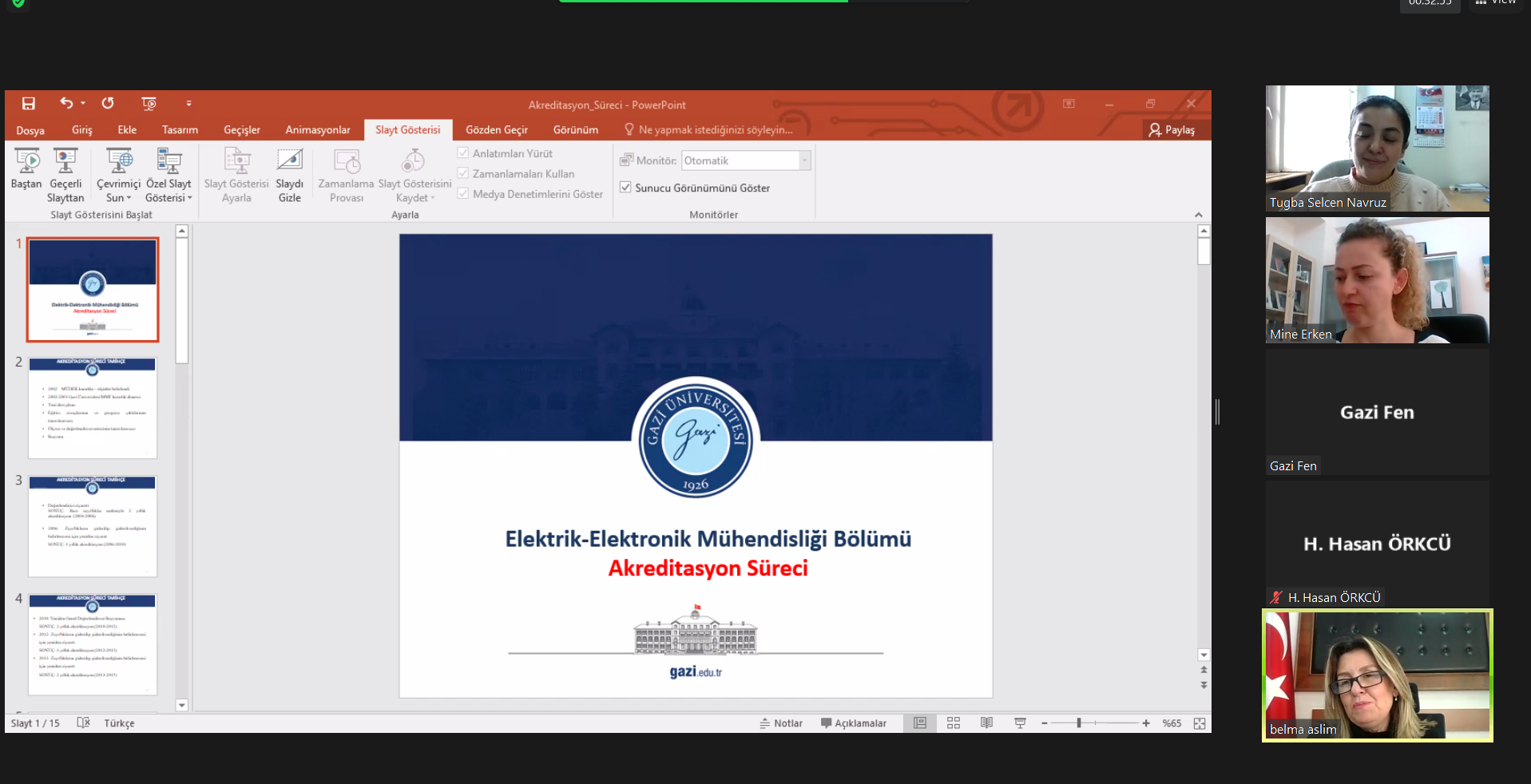Start Slide Show from status bar icon
Image resolution: width=1531 pixels, height=784 pixels.
(1020, 723)
